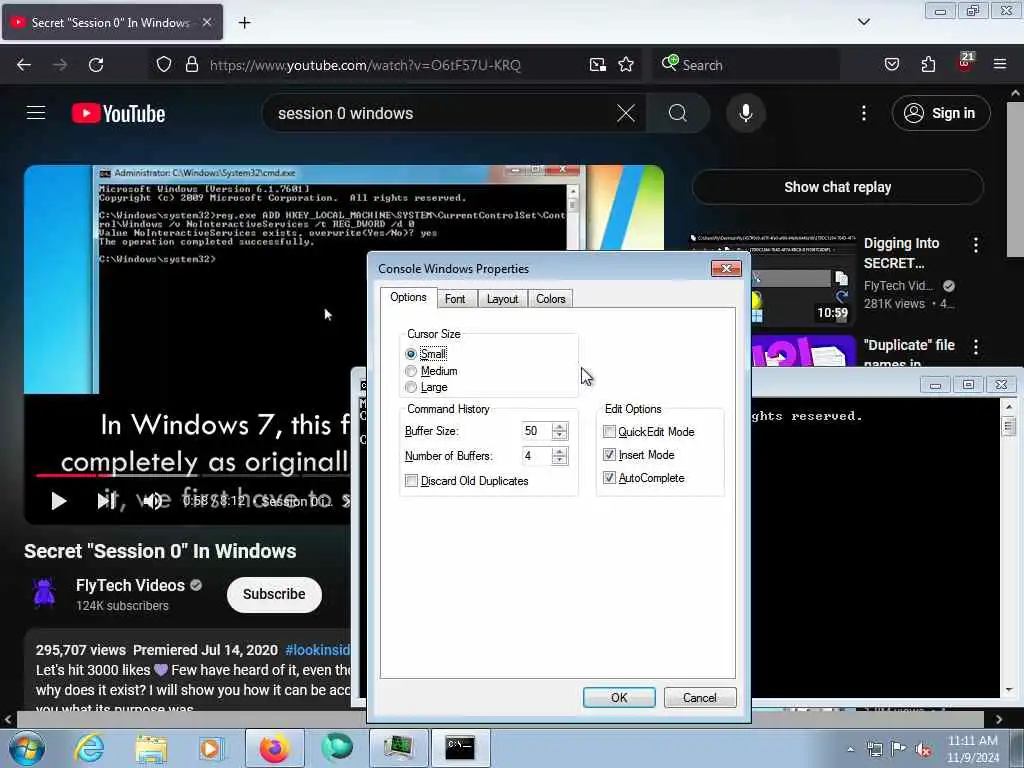Image resolution: width=1024 pixels, height=768 pixels.
Task: Close the Secret Session 0 tab
Action: coord(207,23)
